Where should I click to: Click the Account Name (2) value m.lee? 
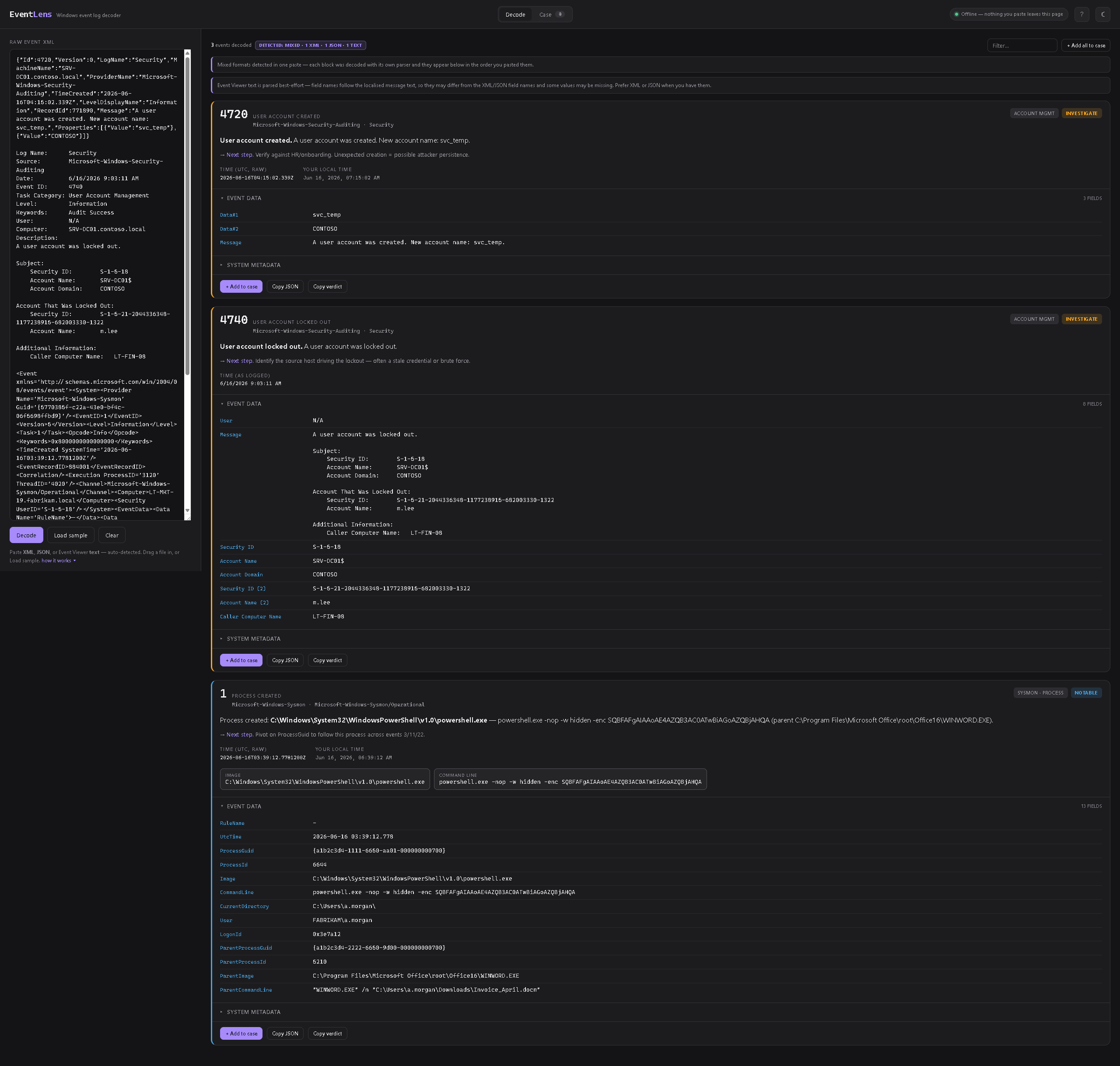pyautogui.click(x=321, y=603)
